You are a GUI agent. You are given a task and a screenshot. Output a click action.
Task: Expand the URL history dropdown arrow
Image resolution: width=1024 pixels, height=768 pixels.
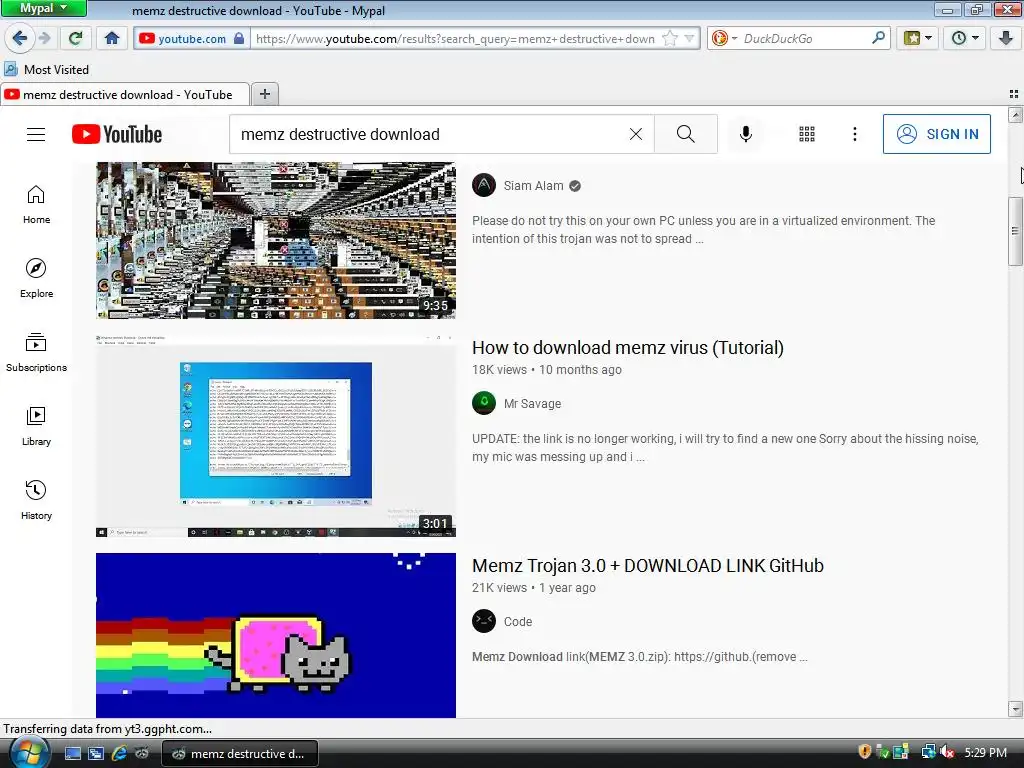click(689, 39)
